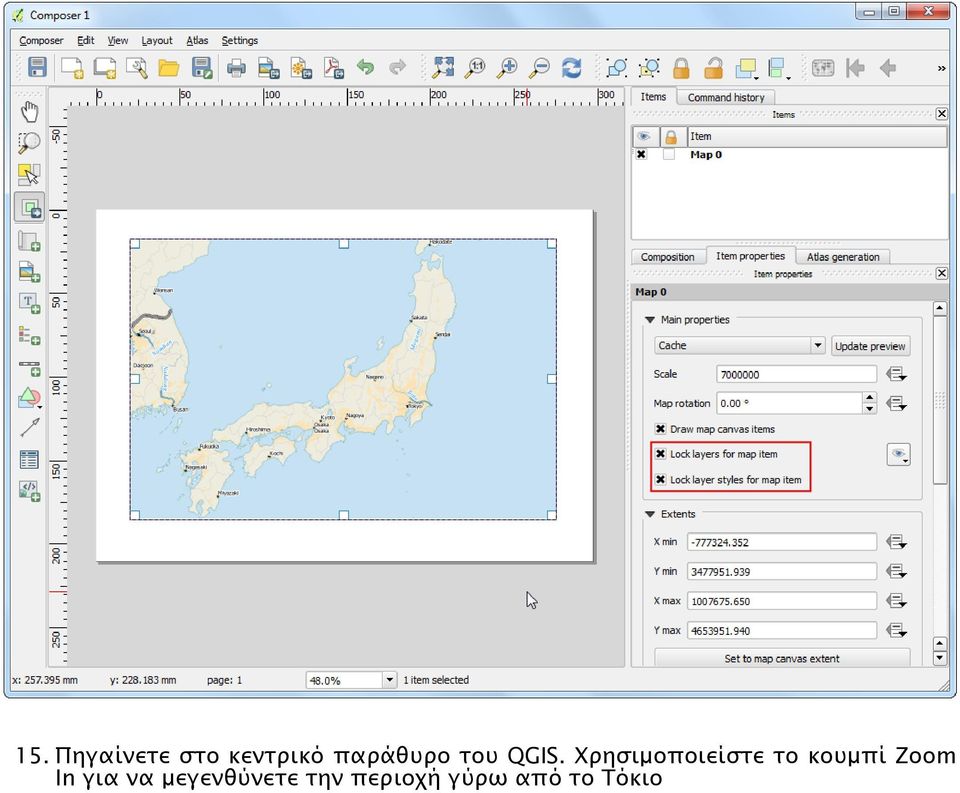Select the Add new scalebar tool
This screenshot has height=793, width=960.
pos(29,367)
